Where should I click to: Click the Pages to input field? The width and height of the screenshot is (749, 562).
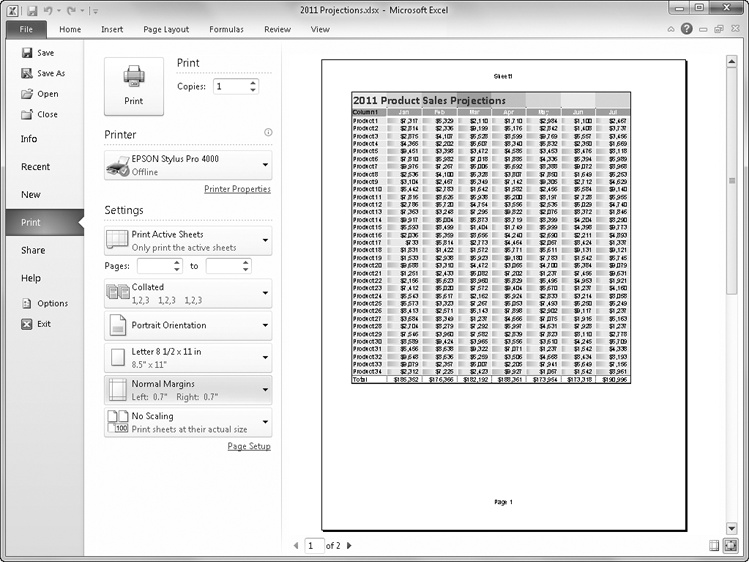tap(224, 266)
